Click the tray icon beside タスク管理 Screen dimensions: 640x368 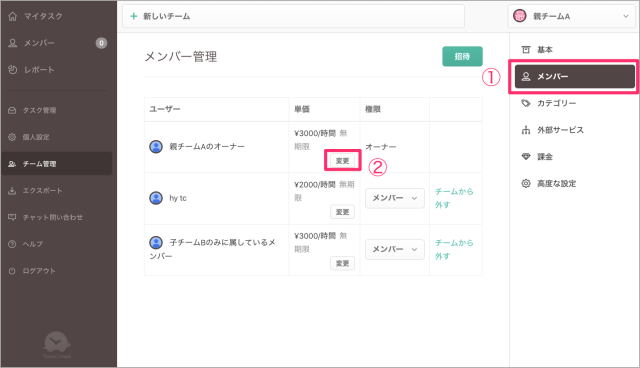click(12, 110)
